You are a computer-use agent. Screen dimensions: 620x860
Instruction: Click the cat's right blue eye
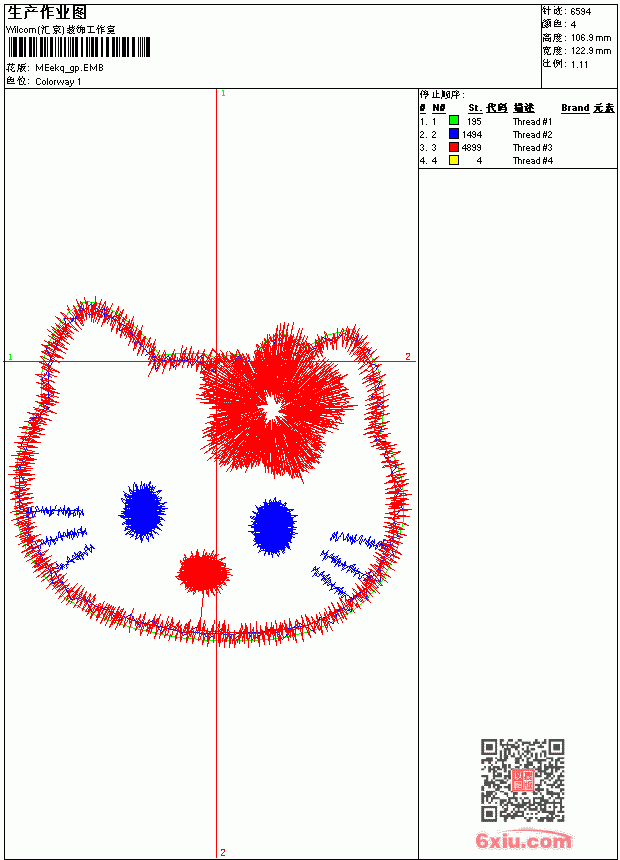point(273,527)
